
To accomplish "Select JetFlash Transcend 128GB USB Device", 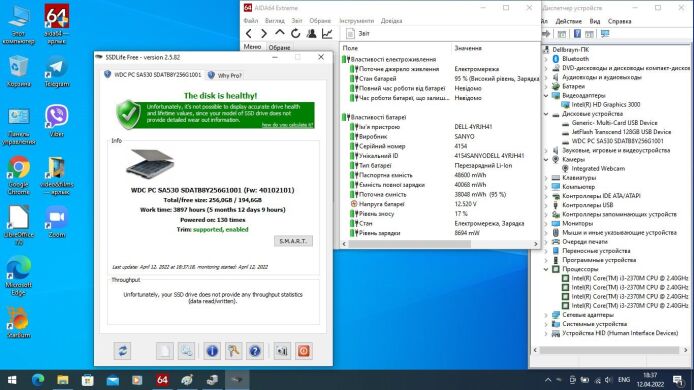I will pyautogui.click(x=621, y=132).
